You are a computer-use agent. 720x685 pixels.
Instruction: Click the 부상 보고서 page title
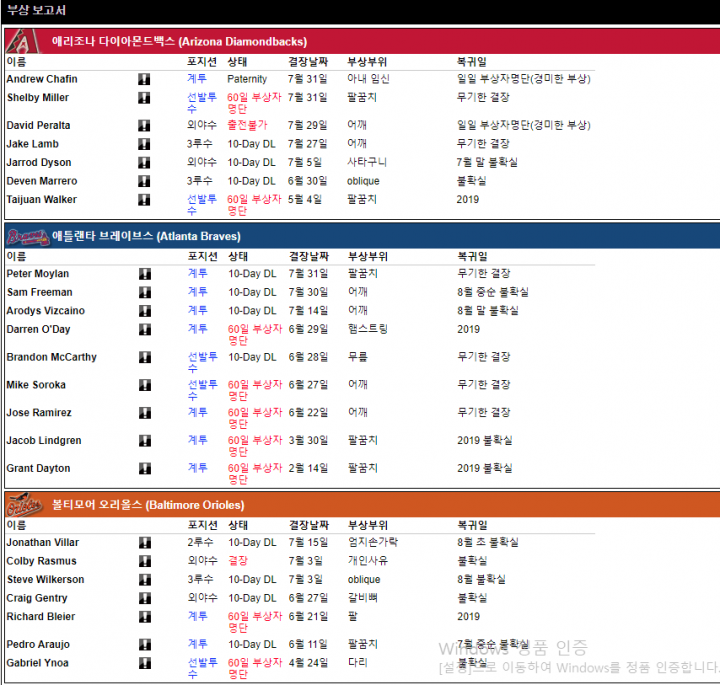36,10
